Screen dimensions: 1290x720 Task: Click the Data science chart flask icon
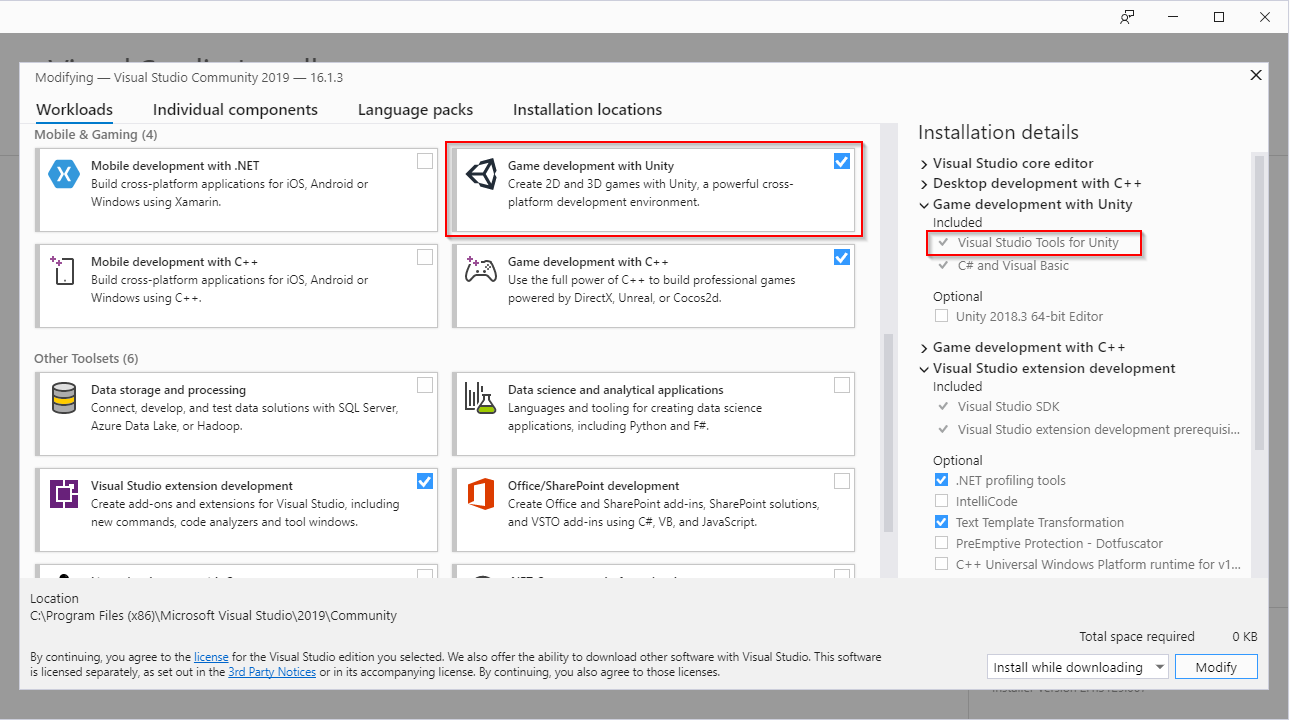tap(481, 398)
